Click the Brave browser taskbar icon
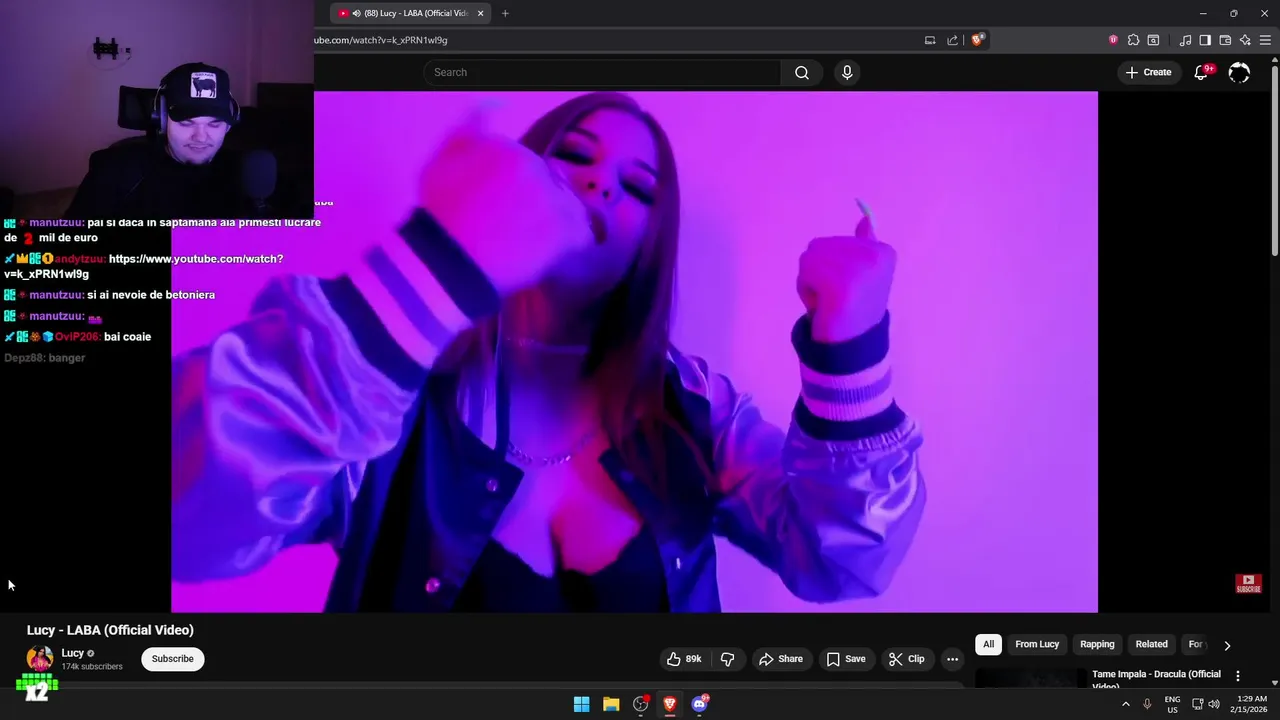1280x720 pixels. [670, 704]
